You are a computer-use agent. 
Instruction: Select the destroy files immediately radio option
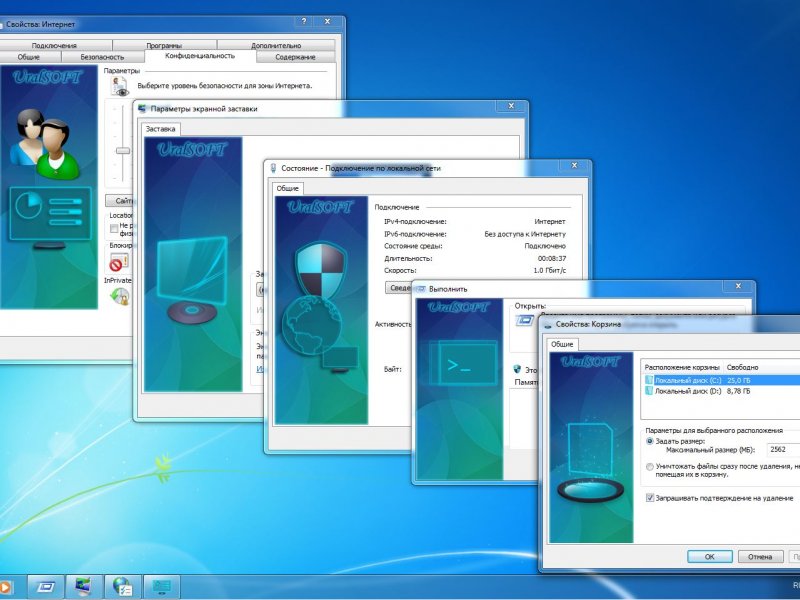(649, 466)
